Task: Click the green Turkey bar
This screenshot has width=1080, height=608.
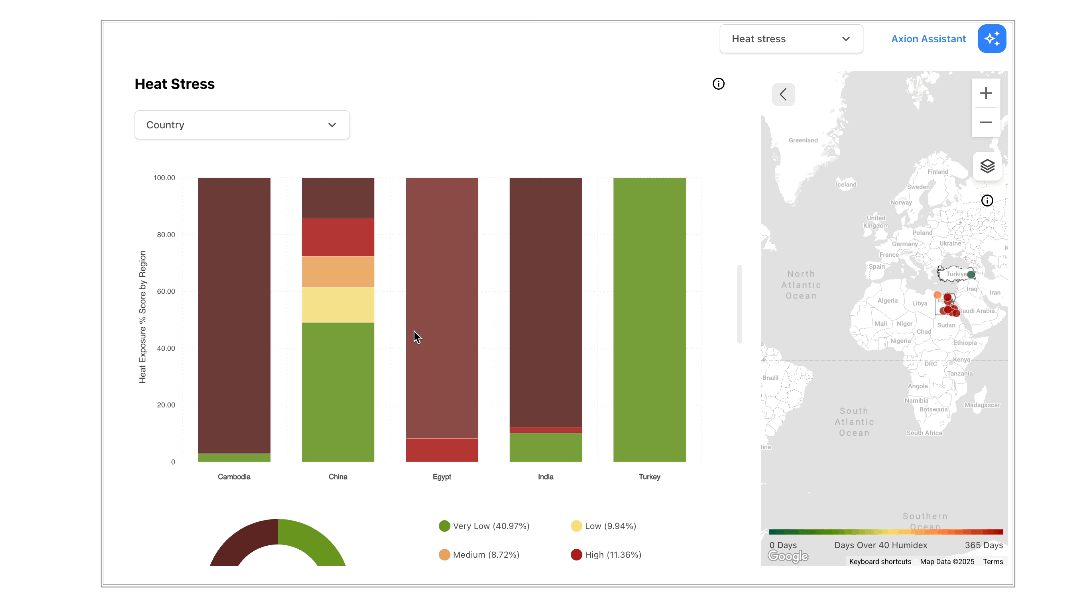Action: pyautogui.click(x=649, y=320)
